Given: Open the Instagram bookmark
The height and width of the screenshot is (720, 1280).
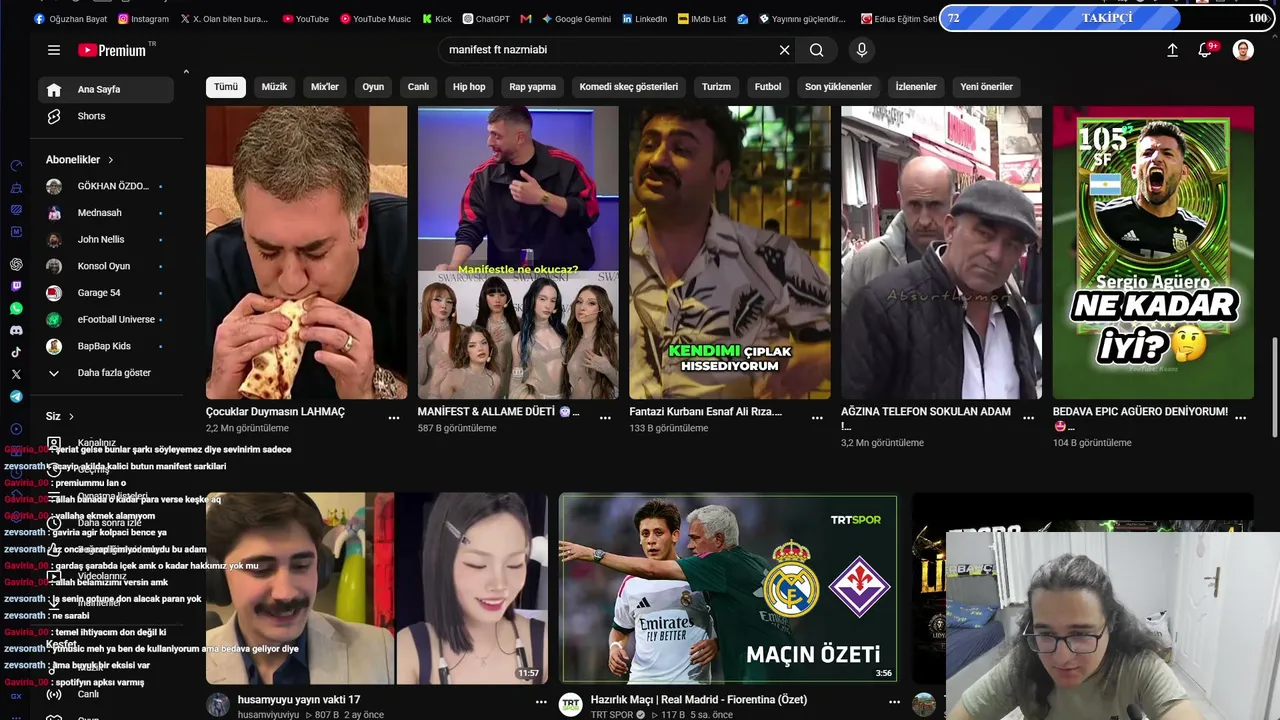Looking at the screenshot, I should coord(143,19).
